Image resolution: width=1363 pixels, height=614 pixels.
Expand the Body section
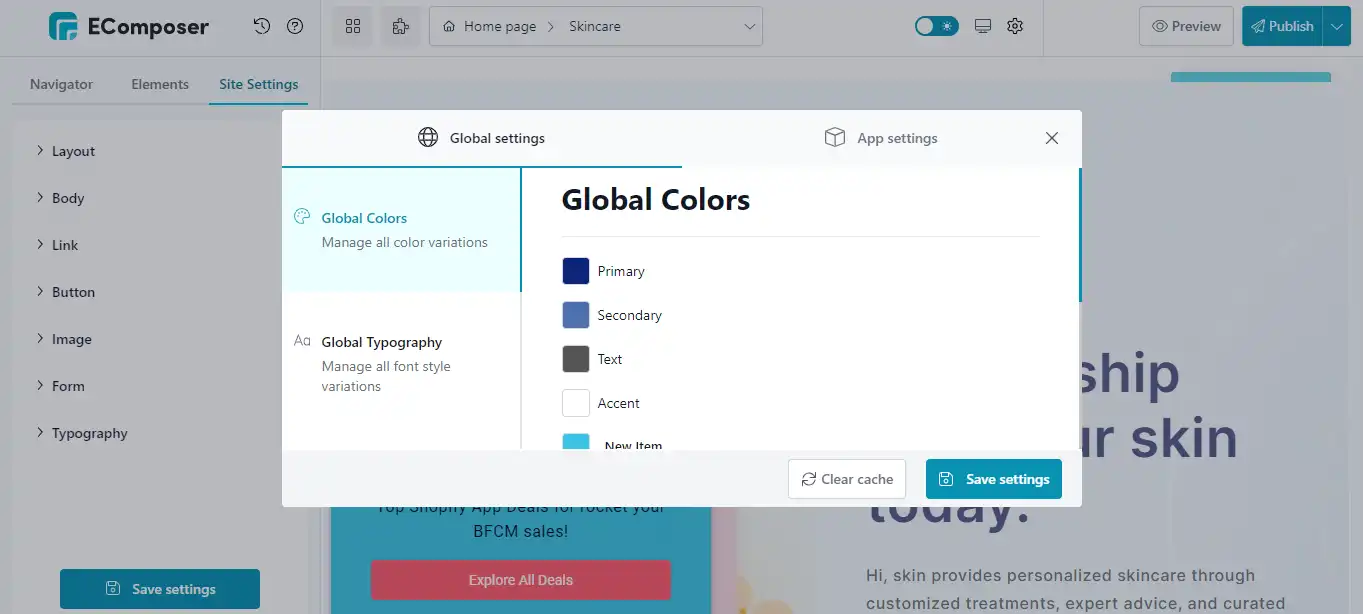coord(61,198)
